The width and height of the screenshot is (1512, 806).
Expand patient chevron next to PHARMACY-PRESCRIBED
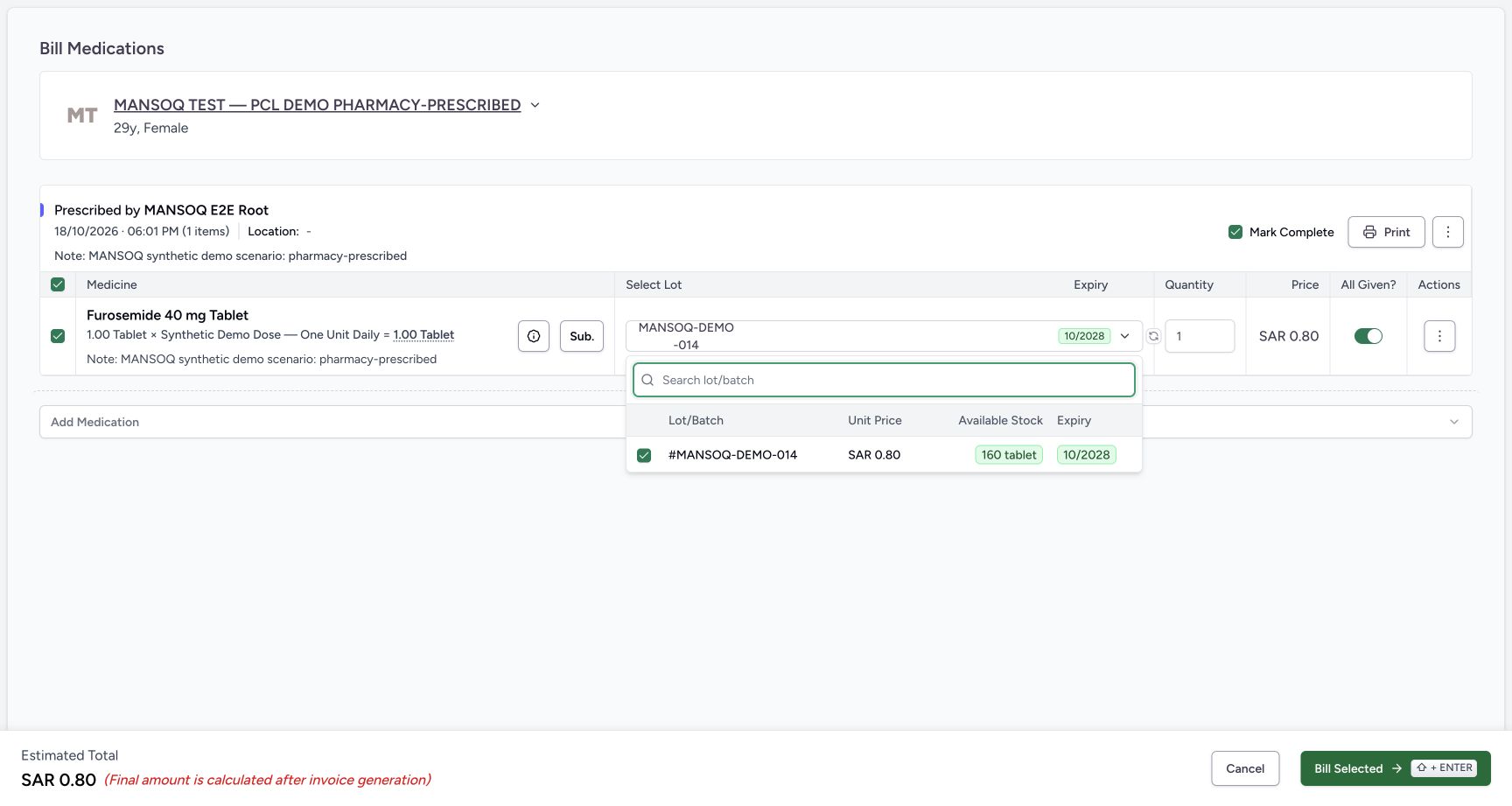click(x=535, y=105)
